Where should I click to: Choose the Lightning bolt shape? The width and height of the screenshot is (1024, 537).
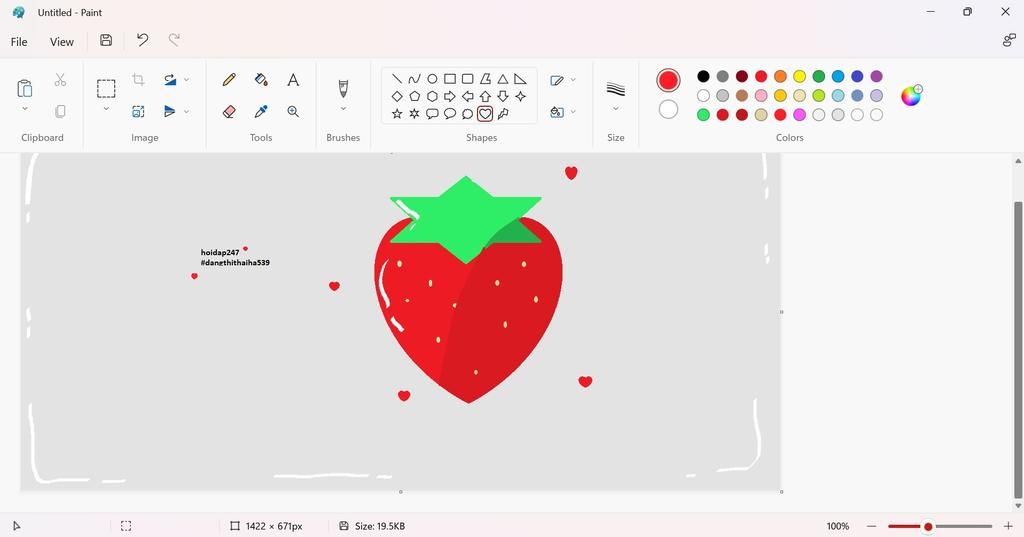[x=503, y=114]
